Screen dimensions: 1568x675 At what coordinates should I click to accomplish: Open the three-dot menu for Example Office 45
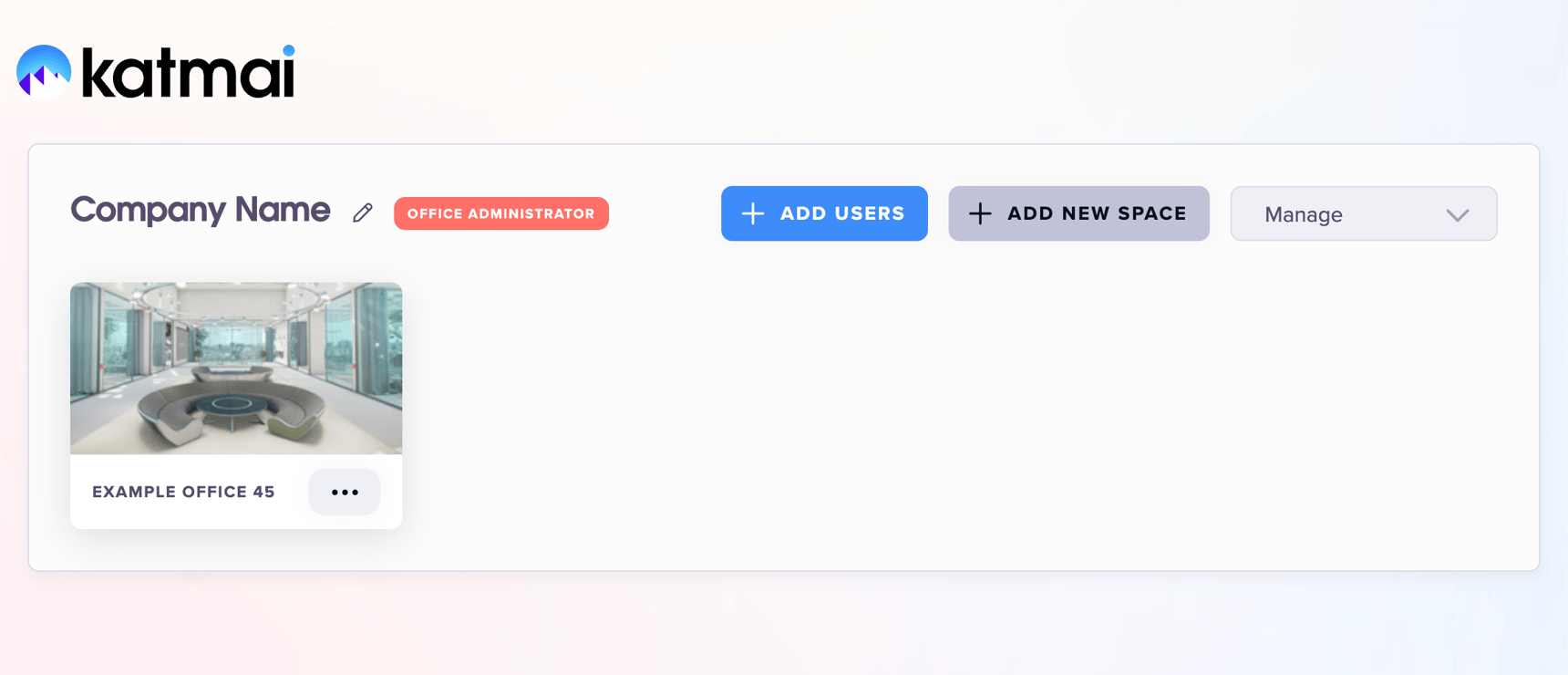pos(344,492)
